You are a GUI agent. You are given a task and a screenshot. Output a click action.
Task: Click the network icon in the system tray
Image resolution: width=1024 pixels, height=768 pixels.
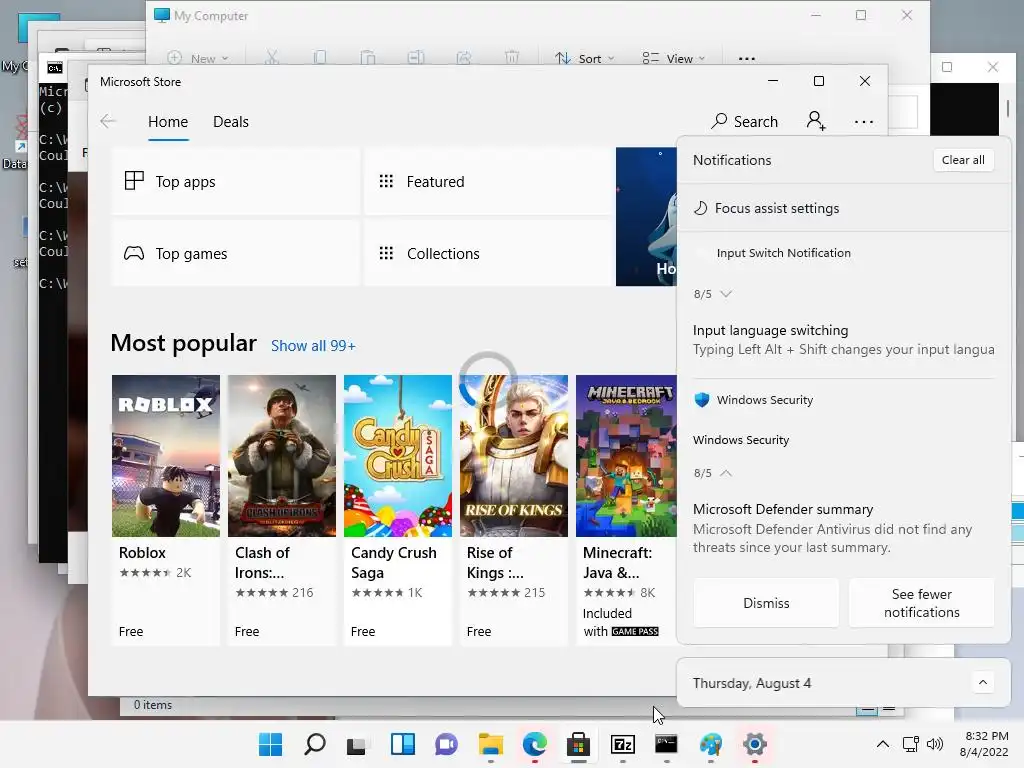(910, 744)
